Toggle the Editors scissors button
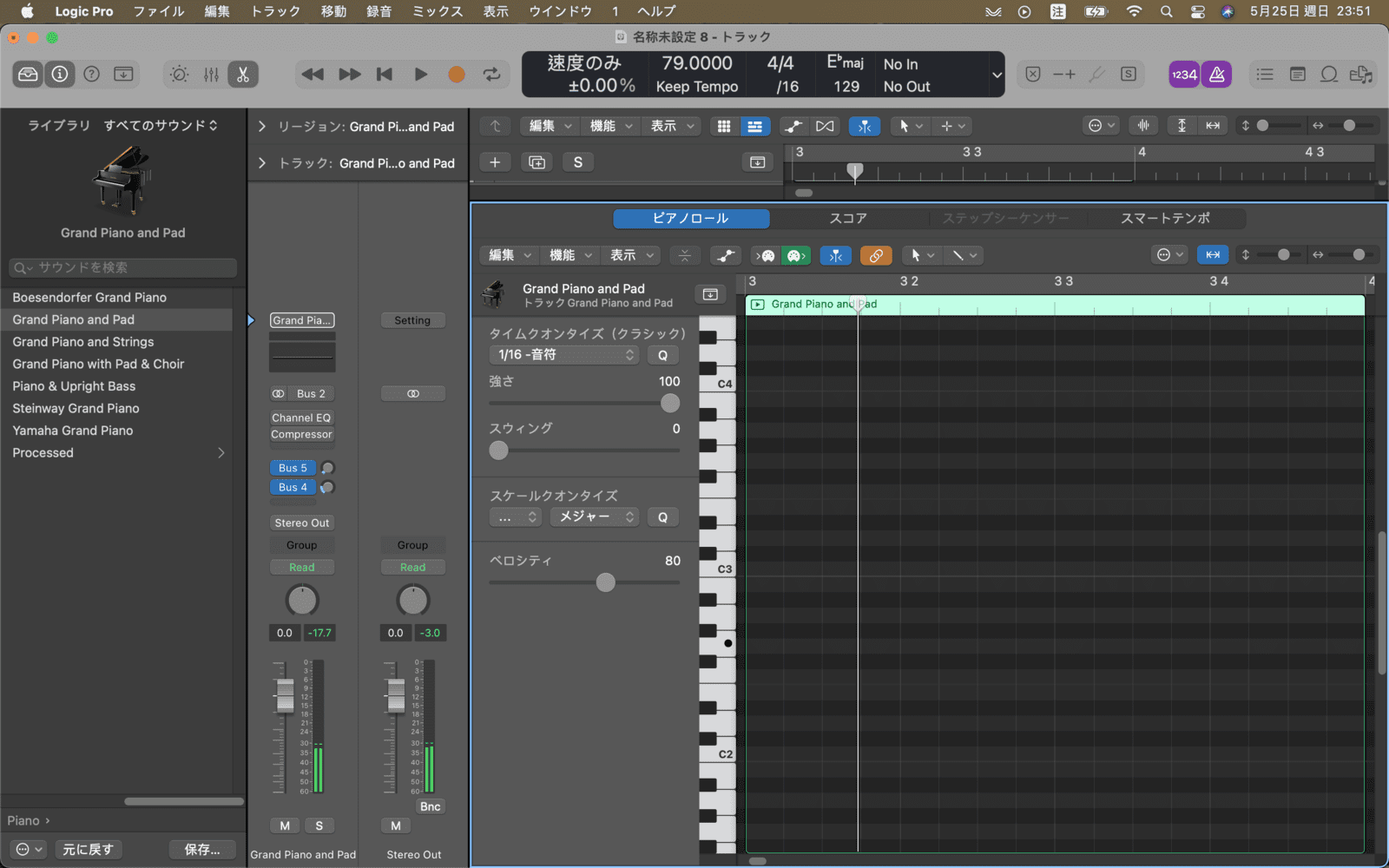Screen dimensions: 1389x868 243,75
